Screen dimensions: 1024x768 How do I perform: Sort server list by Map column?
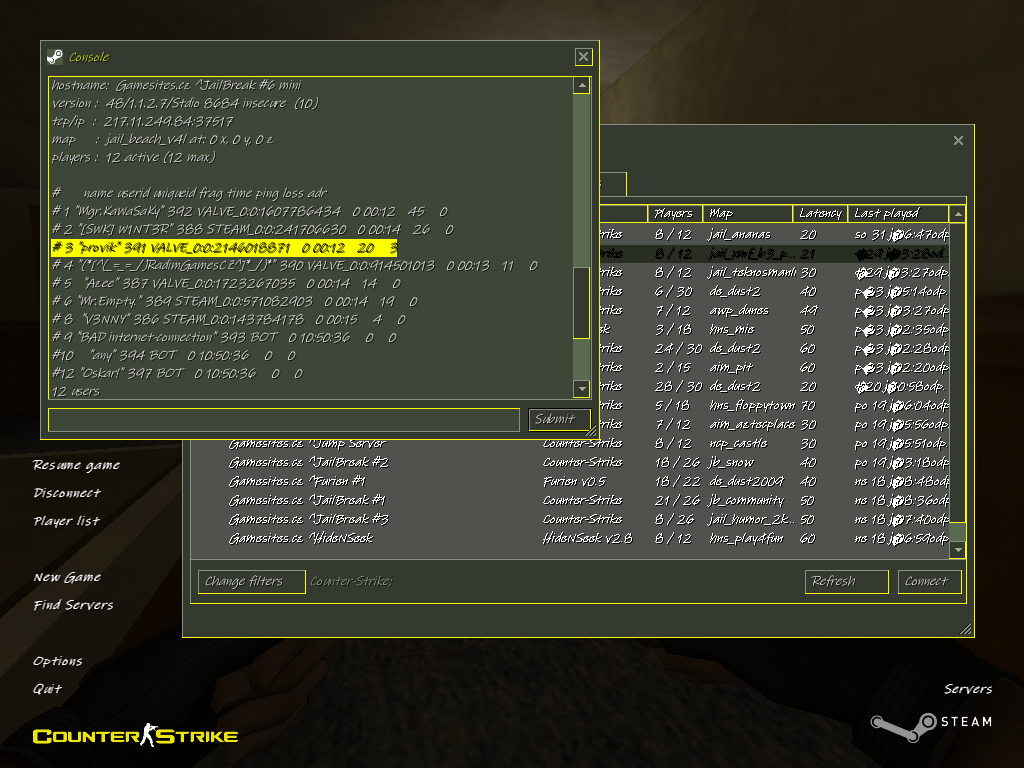click(x=748, y=214)
